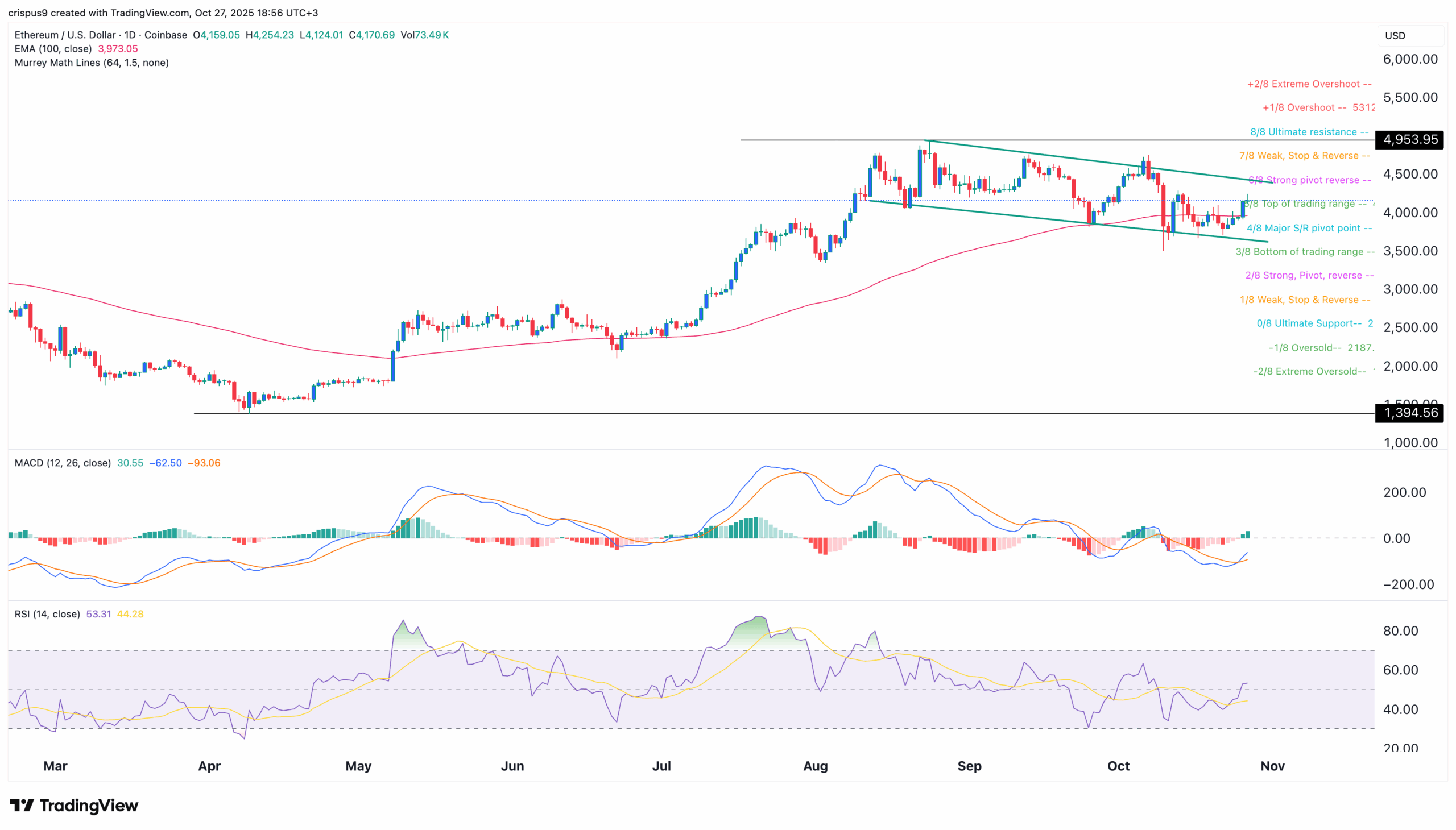This screenshot has width=1456, height=830.
Task: Select the RSI (14, close) legend
Action: tap(46, 614)
